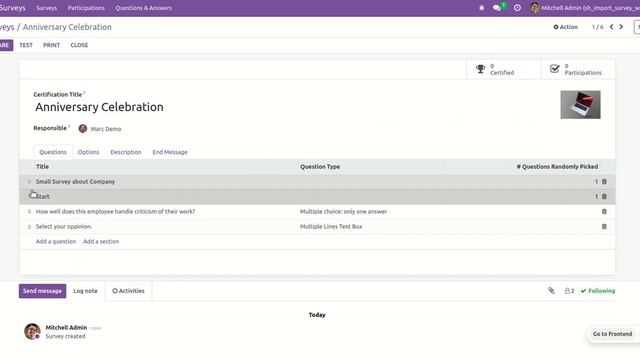This screenshot has width=640, height=360.
Task: Click the attachment paperclip icon
Action: pyautogui.click(x=551, y=291)
